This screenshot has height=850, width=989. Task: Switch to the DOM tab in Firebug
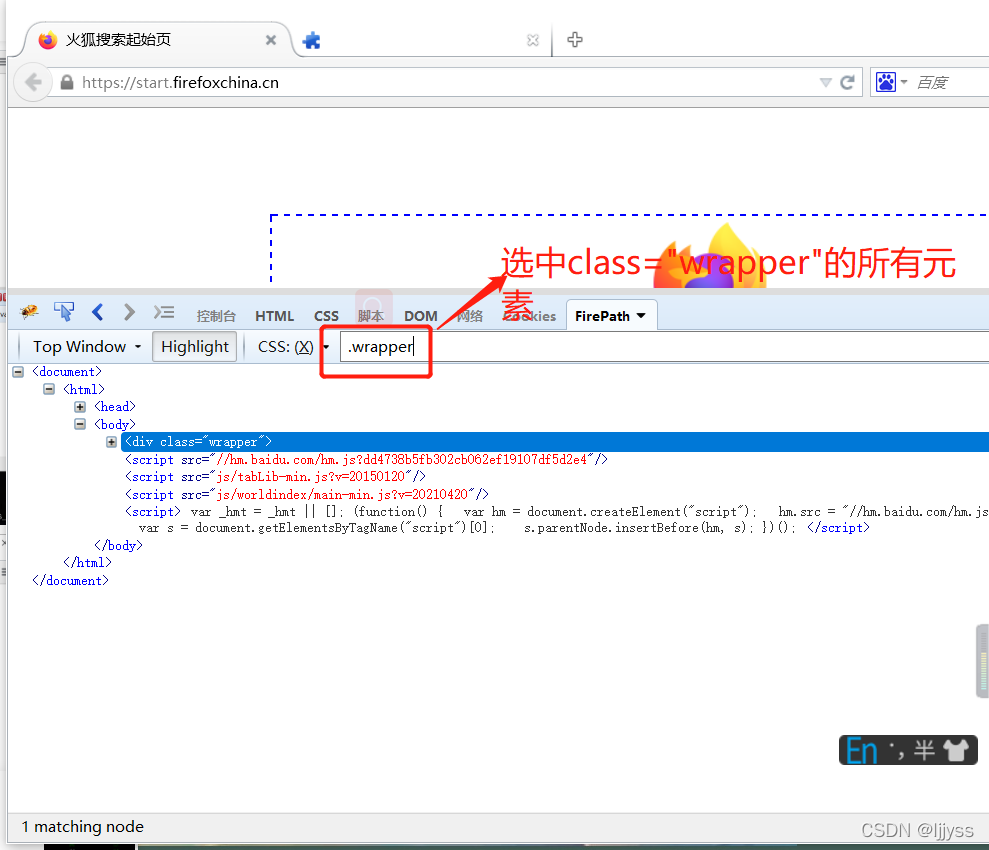420,315
